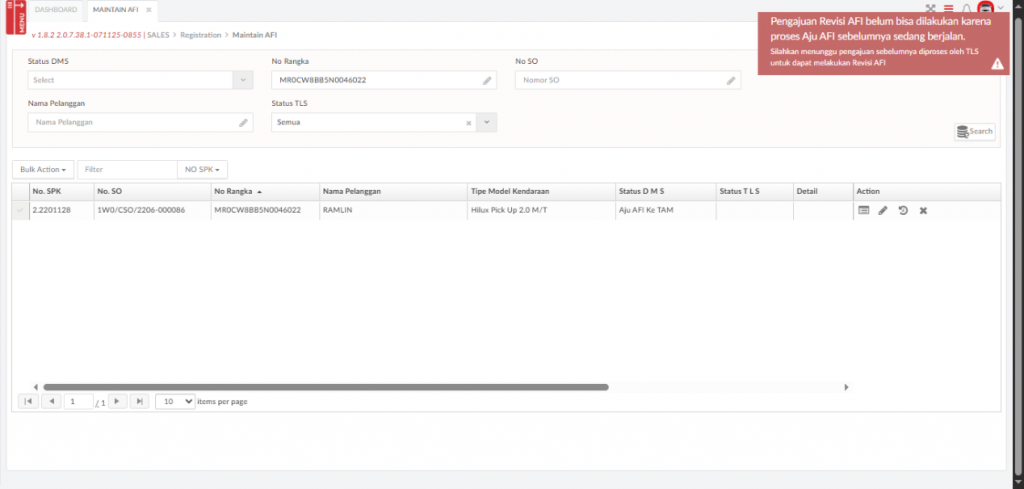
Task: Click the view detail icon in Action column
Action: tap(864, 210)
